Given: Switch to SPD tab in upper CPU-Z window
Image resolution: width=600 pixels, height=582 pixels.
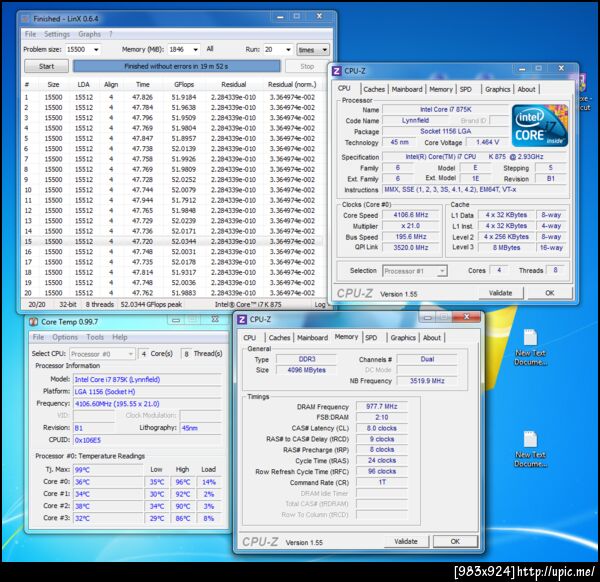Looking at the screenshot, I should tap(466, 89).
